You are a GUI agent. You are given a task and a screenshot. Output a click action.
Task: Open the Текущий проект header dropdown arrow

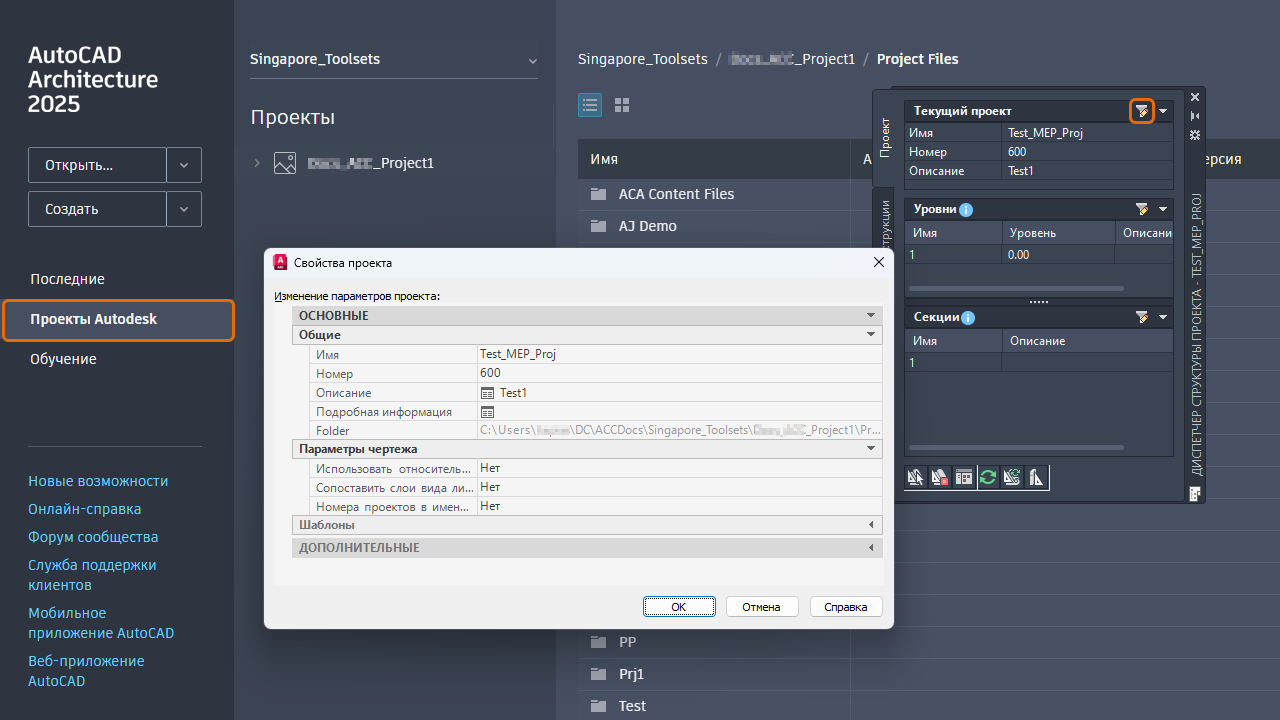(x=1163, y=111)
